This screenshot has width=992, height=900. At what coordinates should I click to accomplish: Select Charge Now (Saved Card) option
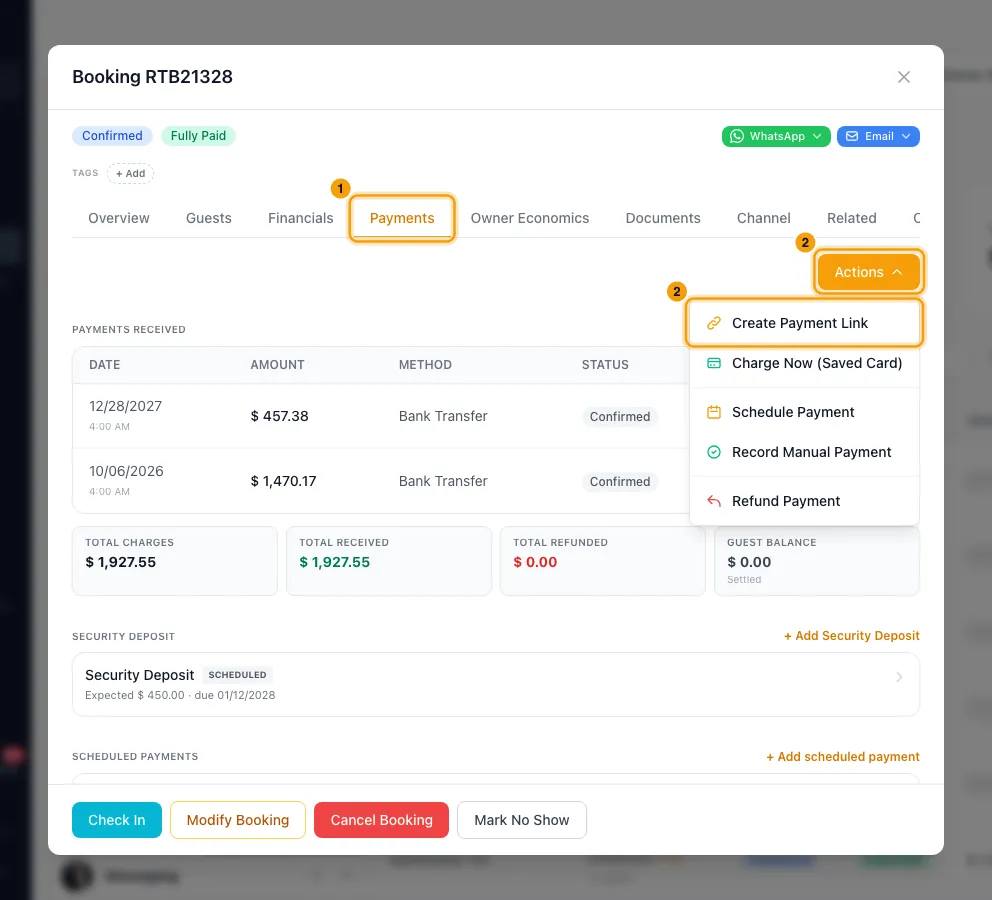click(x=804, y=363)
